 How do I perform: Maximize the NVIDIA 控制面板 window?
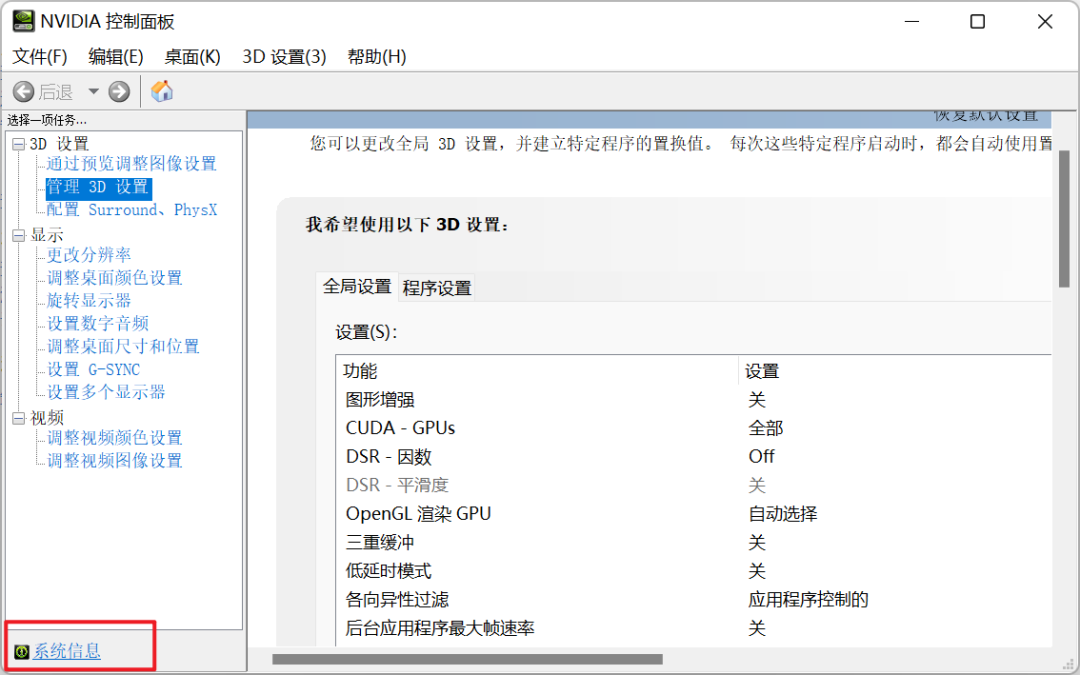coord(977,21)
